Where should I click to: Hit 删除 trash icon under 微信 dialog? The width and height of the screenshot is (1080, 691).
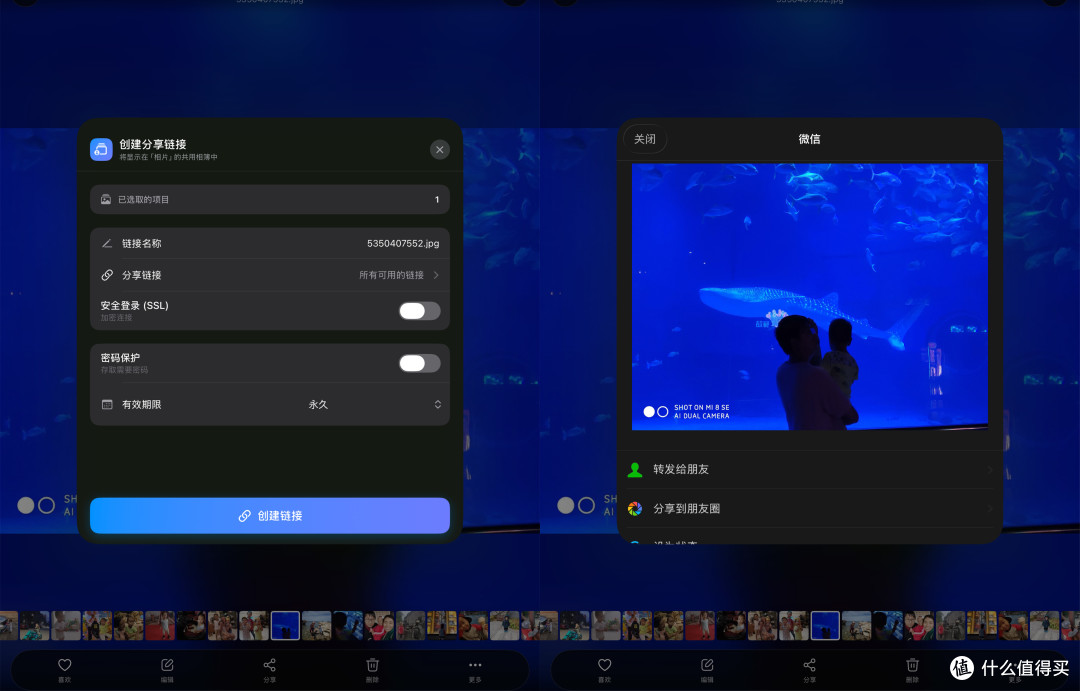(913, 665)
